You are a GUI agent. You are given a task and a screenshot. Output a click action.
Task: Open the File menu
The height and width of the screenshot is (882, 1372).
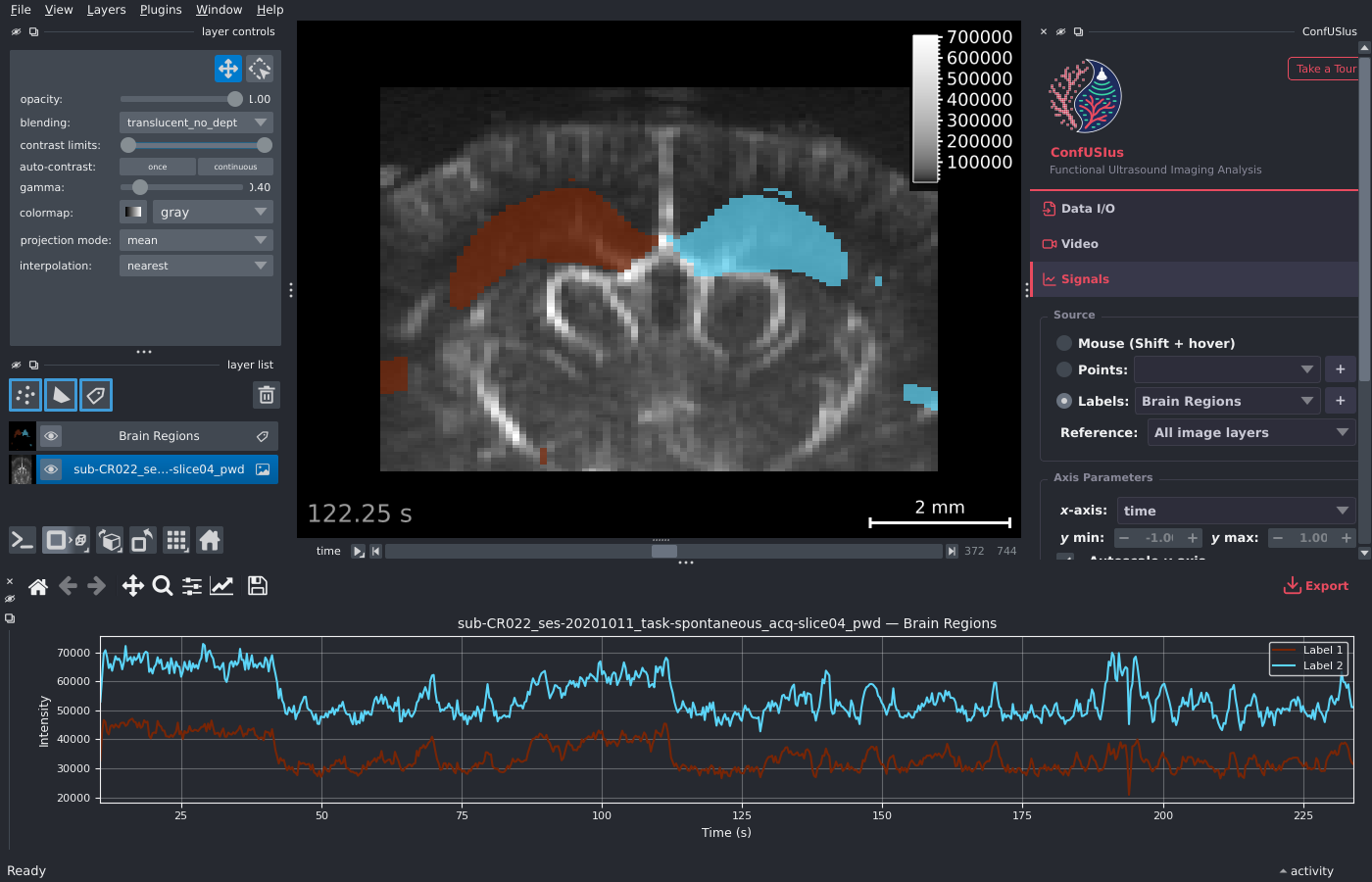[21, 10]
